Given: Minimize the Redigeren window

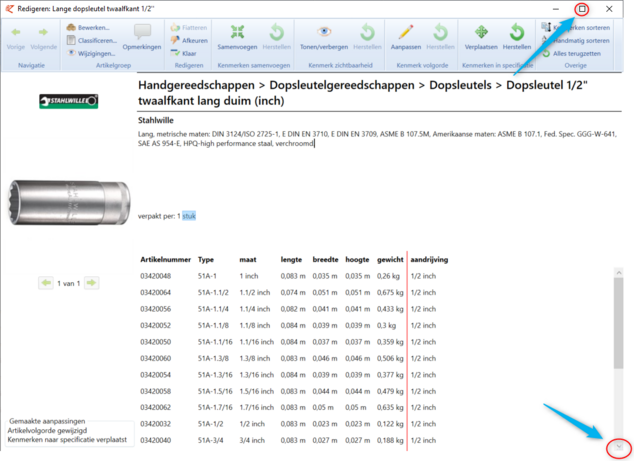Looking at the screenshot, I should point(556,9).
